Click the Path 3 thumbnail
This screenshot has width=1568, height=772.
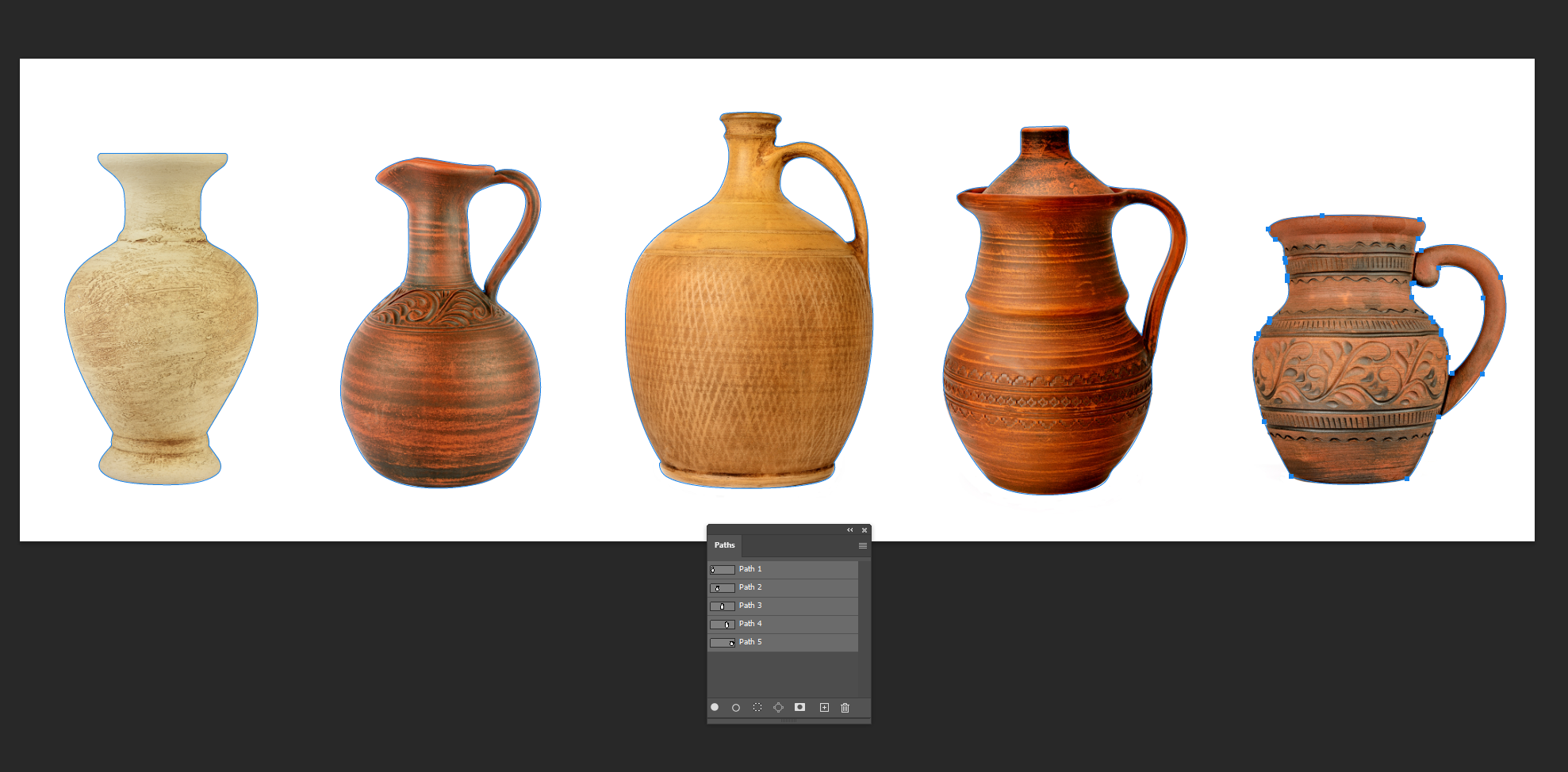722,606
